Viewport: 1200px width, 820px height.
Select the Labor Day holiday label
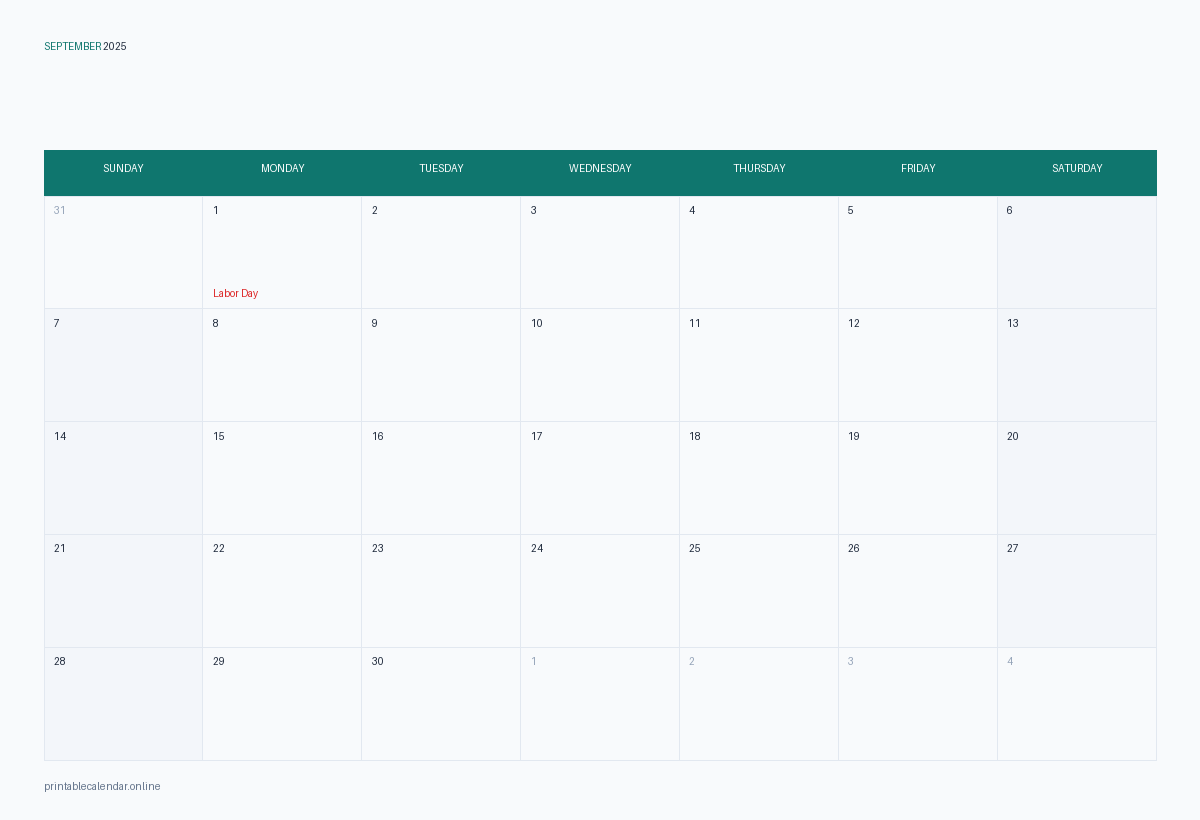(x=235, y=294)
